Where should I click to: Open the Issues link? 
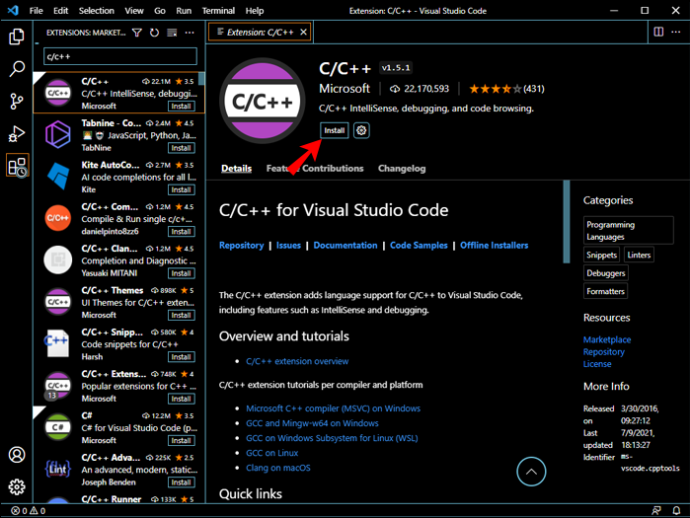[x=288, y=245]
